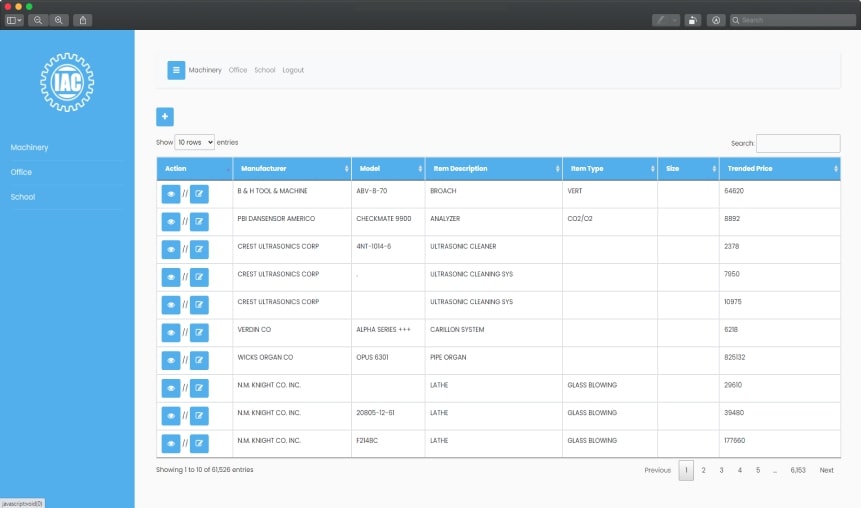View the VERDIN CO record via eye icon
The height and width of the screenshot is (508, 861).
tap(171, 332)
